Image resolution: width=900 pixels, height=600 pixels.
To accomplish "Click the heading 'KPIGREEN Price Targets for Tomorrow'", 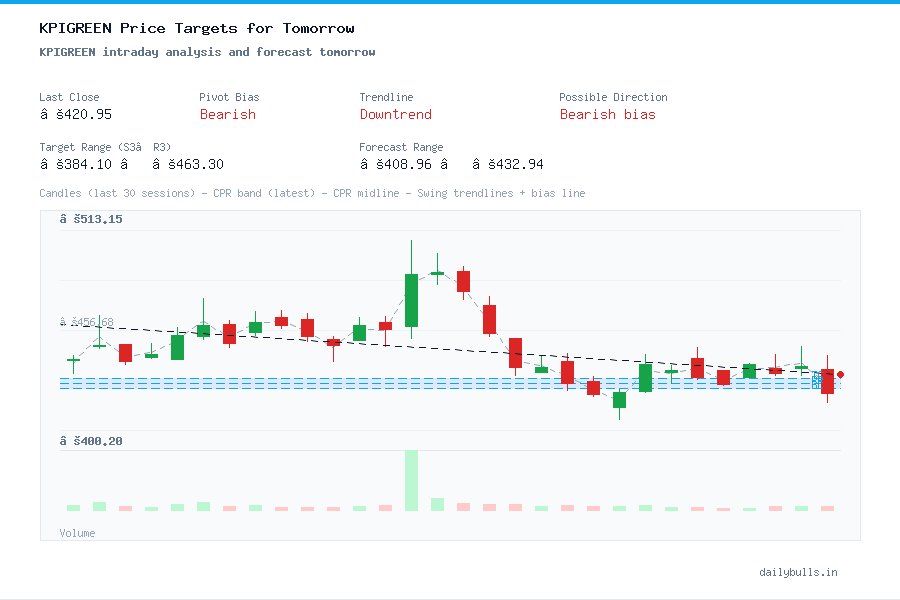I will pyautogui.click(x=197, y=28).
